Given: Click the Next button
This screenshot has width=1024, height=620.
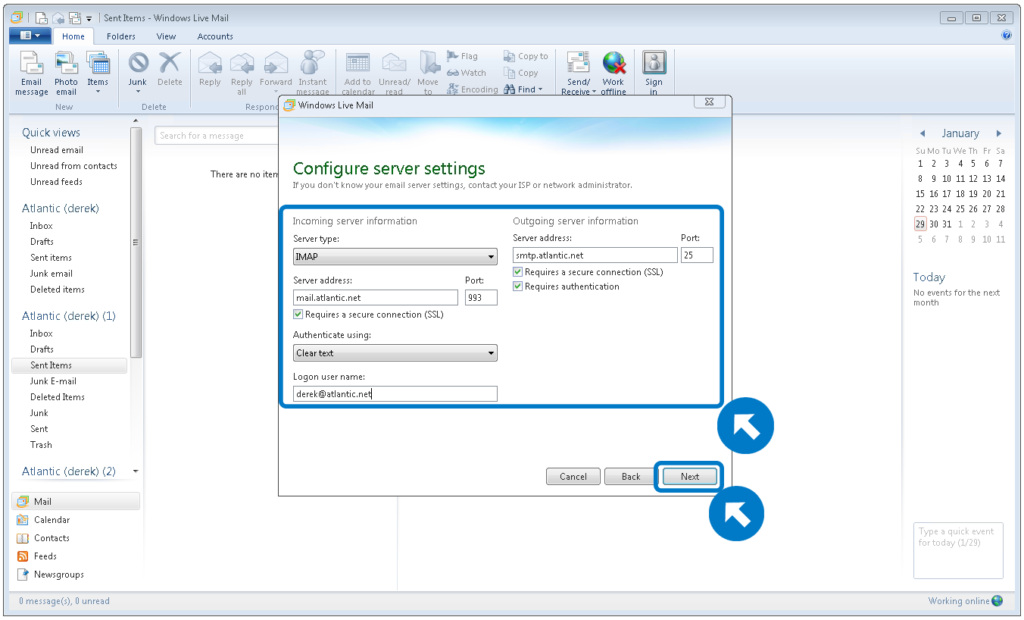Looking at the screenshot, I should pyautogui.click(x=688, y=476).
